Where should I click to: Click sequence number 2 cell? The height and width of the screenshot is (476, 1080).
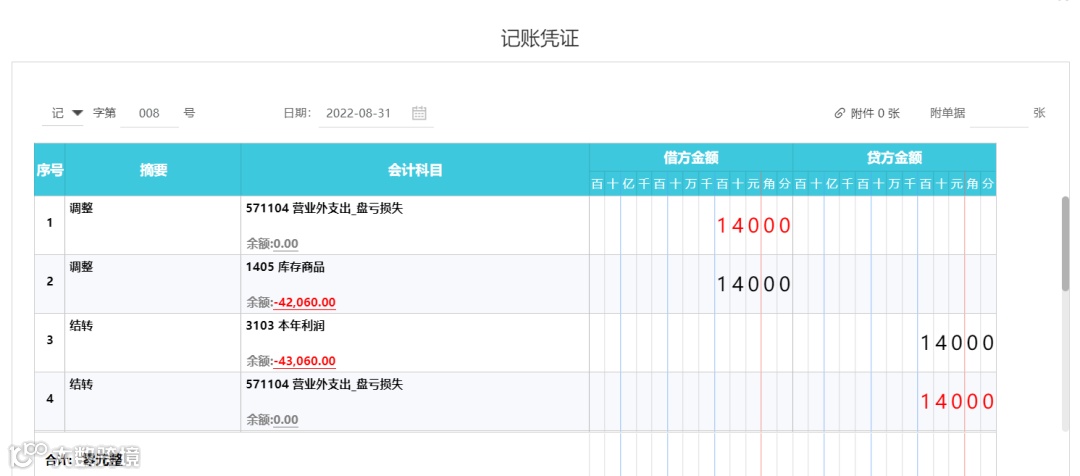(50, 282)
